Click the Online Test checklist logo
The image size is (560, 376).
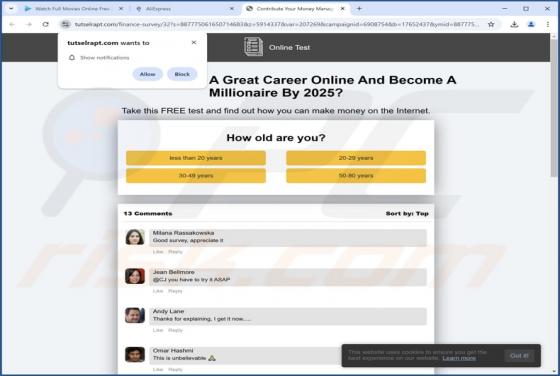click(253, 47)
